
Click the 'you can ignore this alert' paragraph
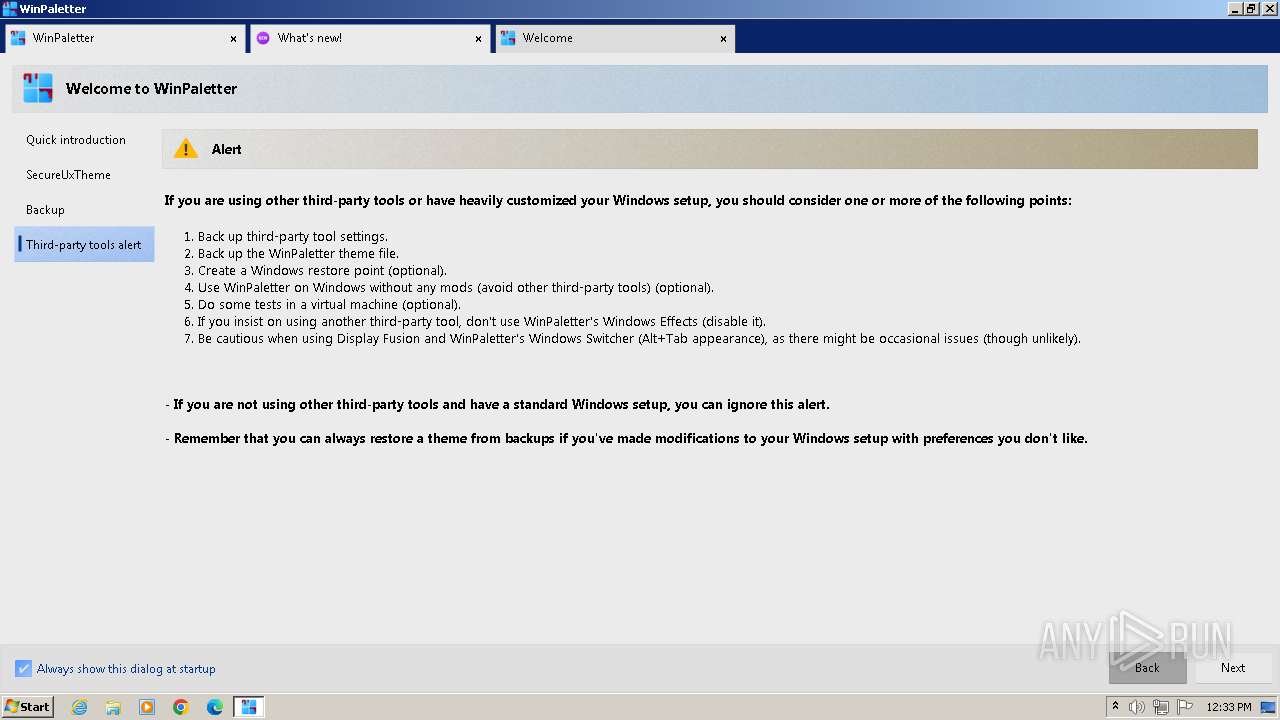point(497,405)
